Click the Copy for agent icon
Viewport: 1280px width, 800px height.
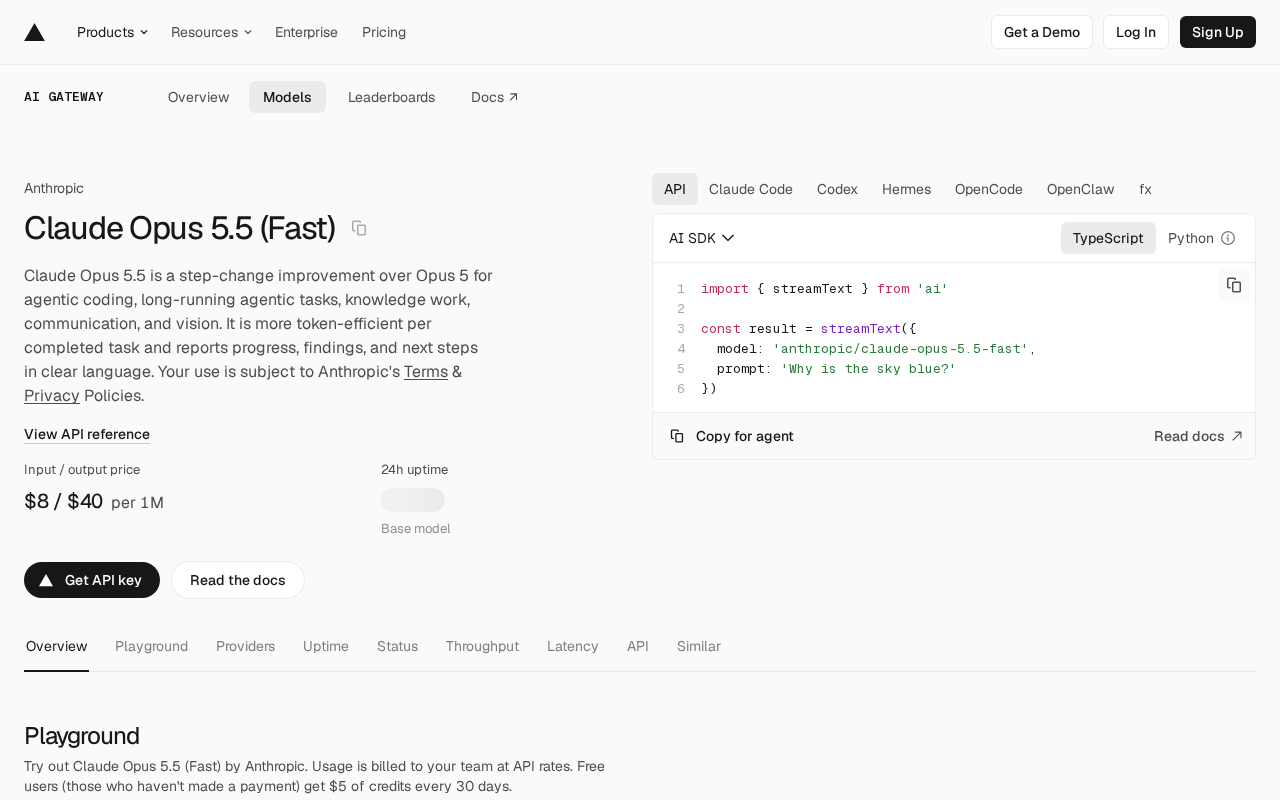(x=677, y=436)
